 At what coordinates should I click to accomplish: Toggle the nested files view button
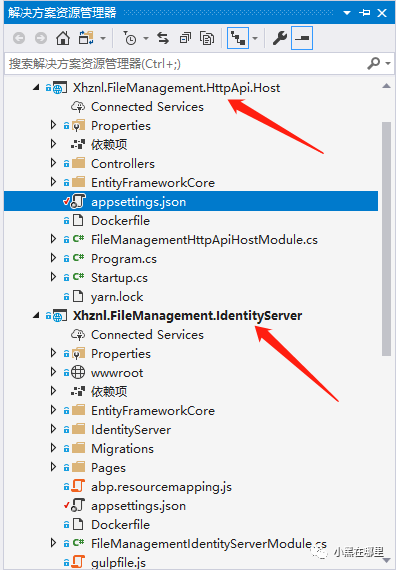pos(238,38)
